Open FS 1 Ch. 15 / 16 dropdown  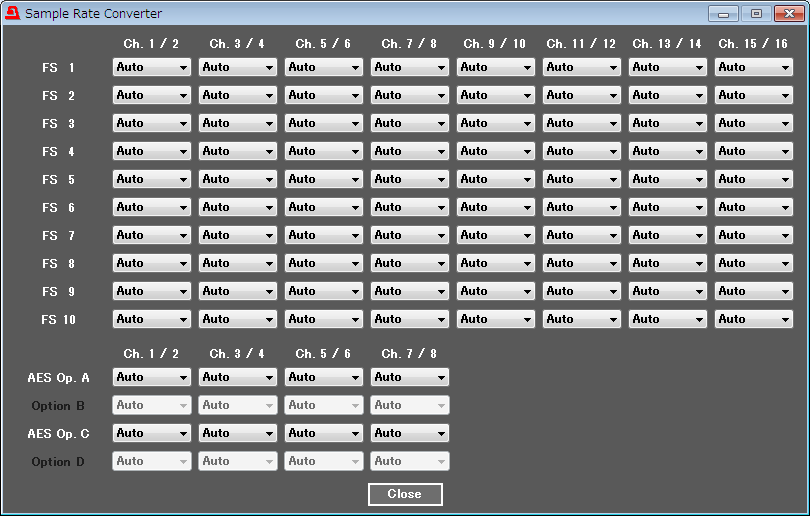pyautogui.click(x=753, y=67)
